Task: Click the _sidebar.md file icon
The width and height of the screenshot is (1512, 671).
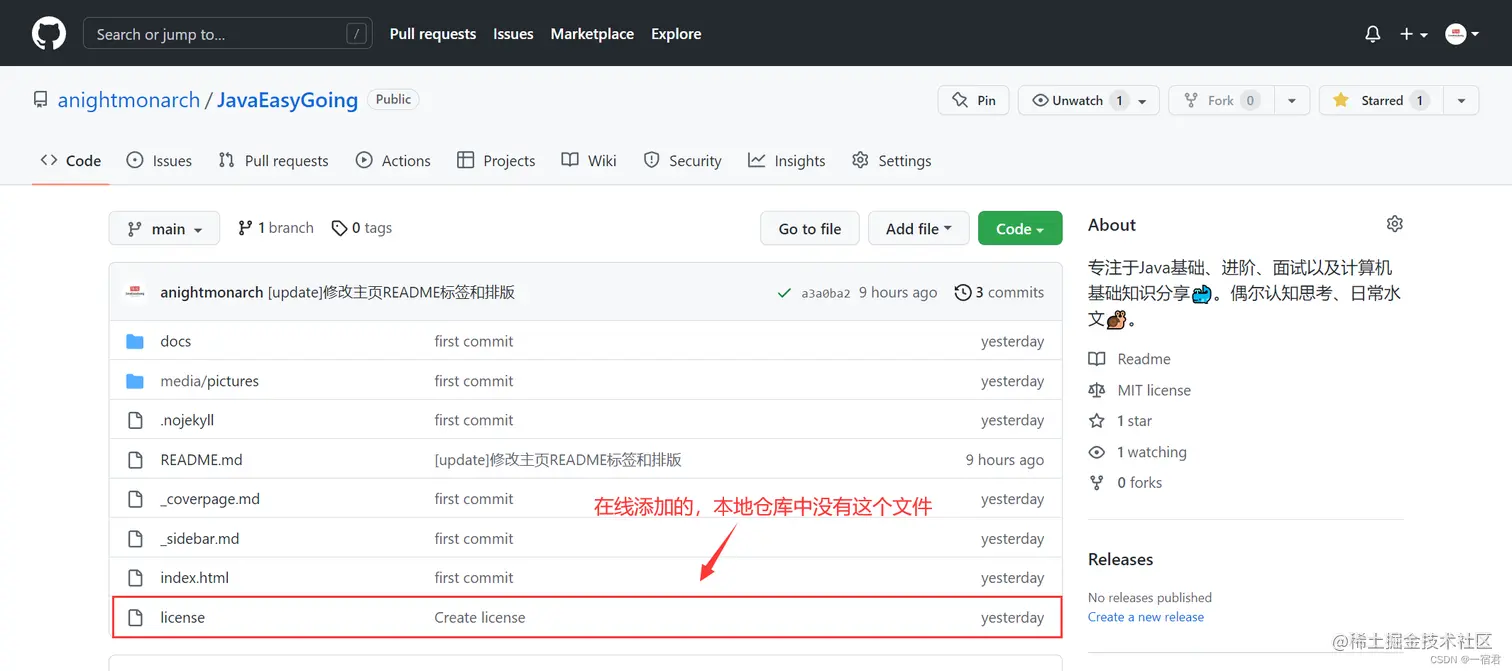Action: [135, 539]
